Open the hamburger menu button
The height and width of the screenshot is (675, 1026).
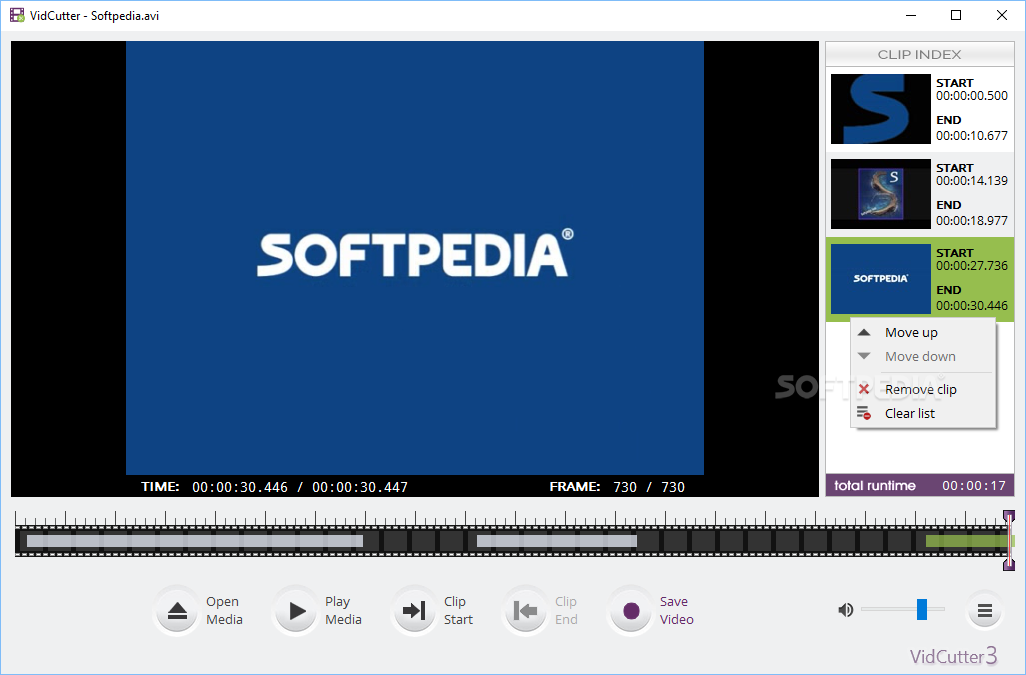985,611
